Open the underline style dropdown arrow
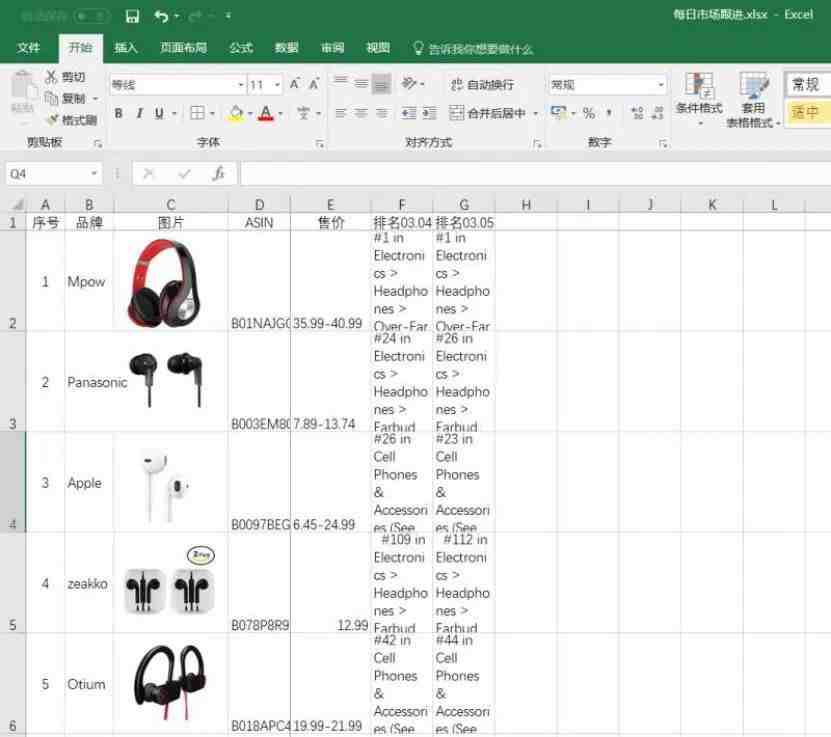Screen dimensions: 831x737 coord(174,113)
